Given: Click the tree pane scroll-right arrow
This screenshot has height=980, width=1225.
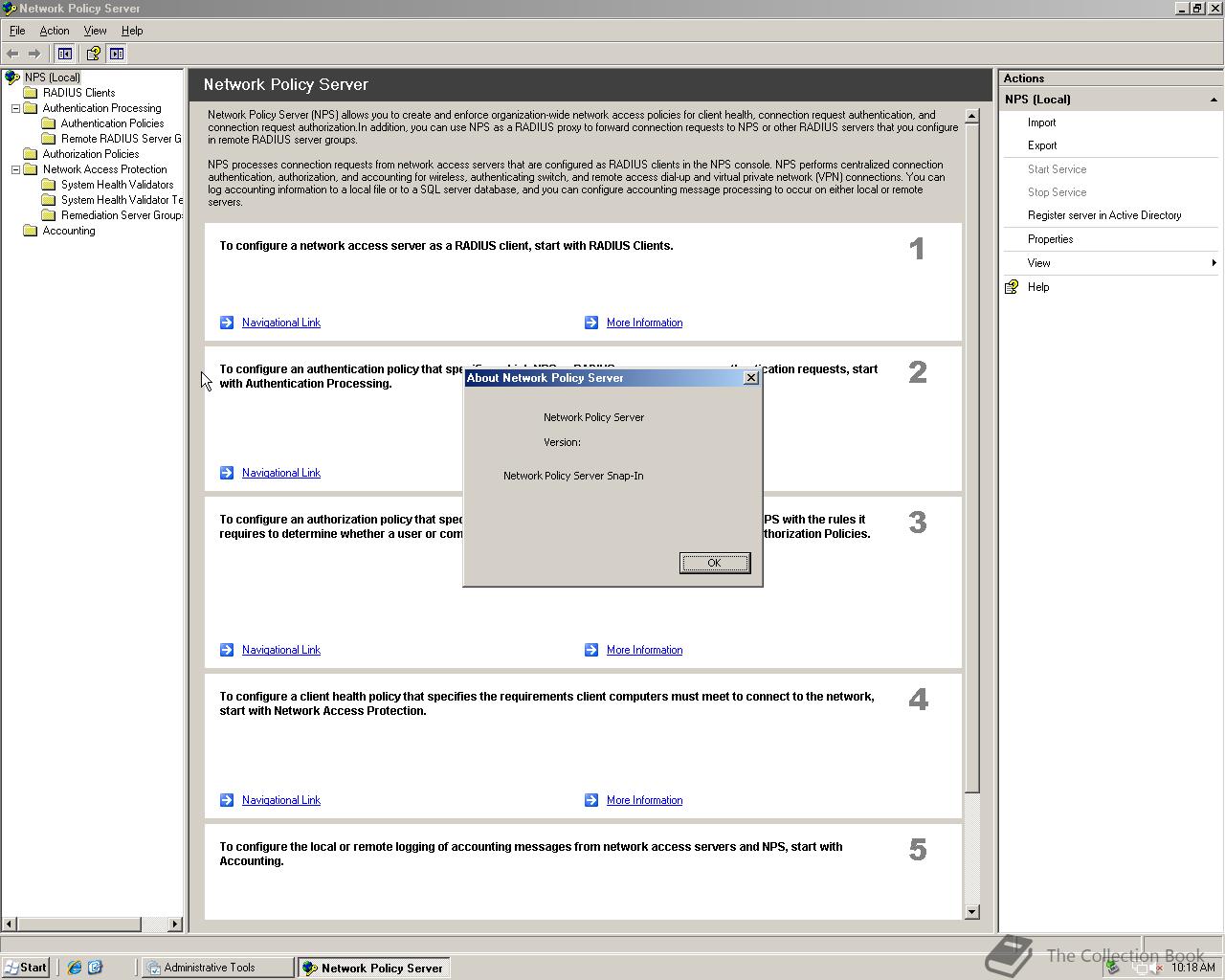Looking at the screenshot, I should tap(174, 924).
